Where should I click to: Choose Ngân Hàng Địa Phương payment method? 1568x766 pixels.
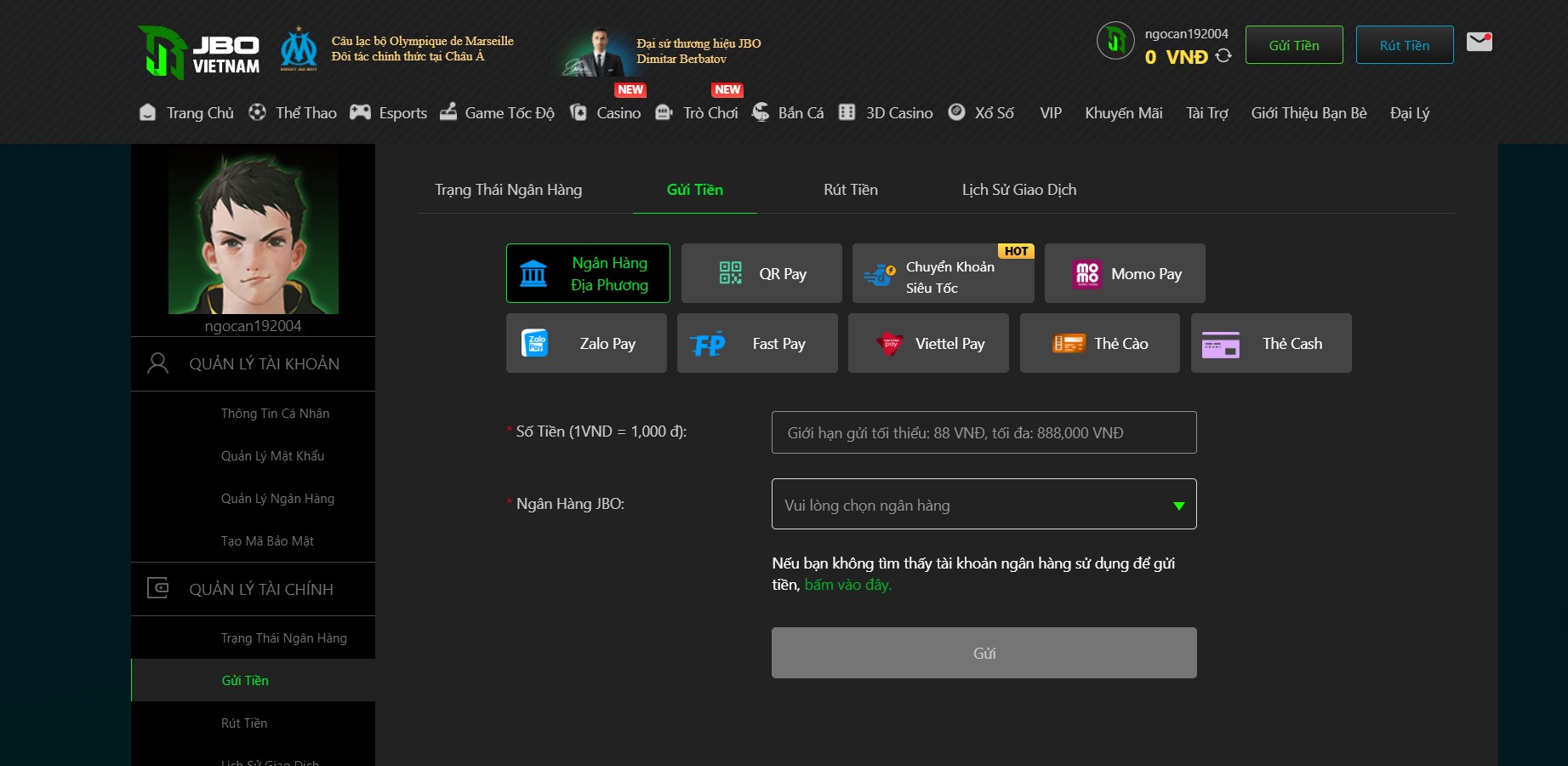point(588,273)
